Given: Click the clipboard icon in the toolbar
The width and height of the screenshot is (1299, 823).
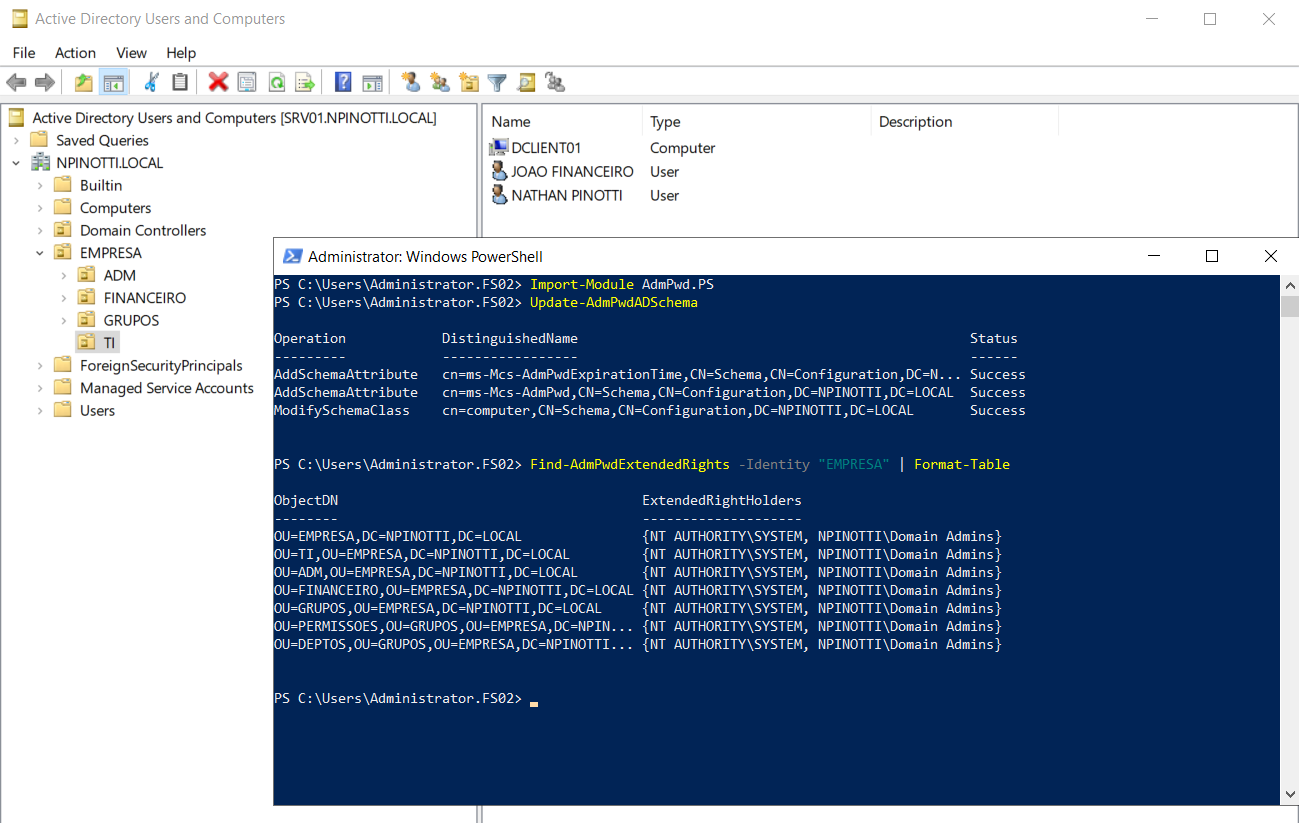Looking at the screenshot, I should click(180, 82).
